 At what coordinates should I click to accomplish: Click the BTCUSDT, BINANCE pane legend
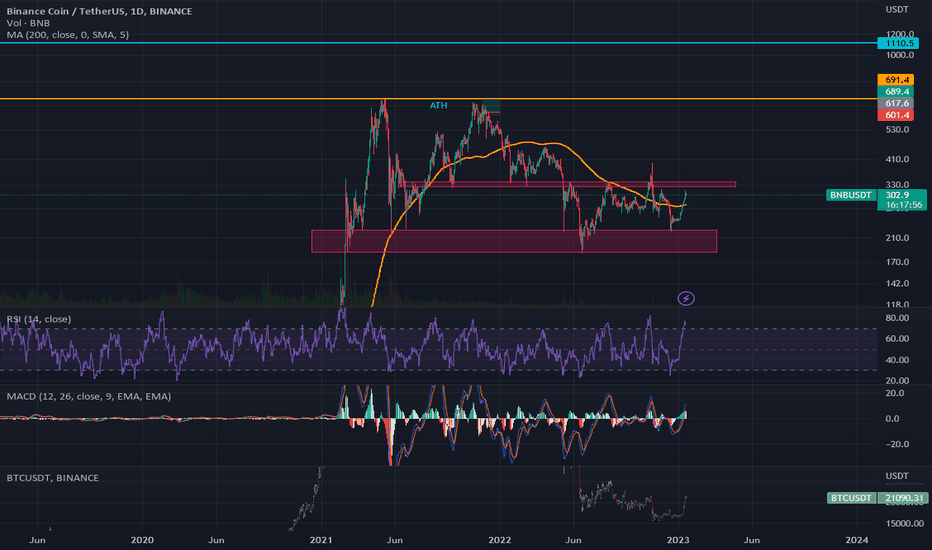pyautogui.click(x=52, y=477)
